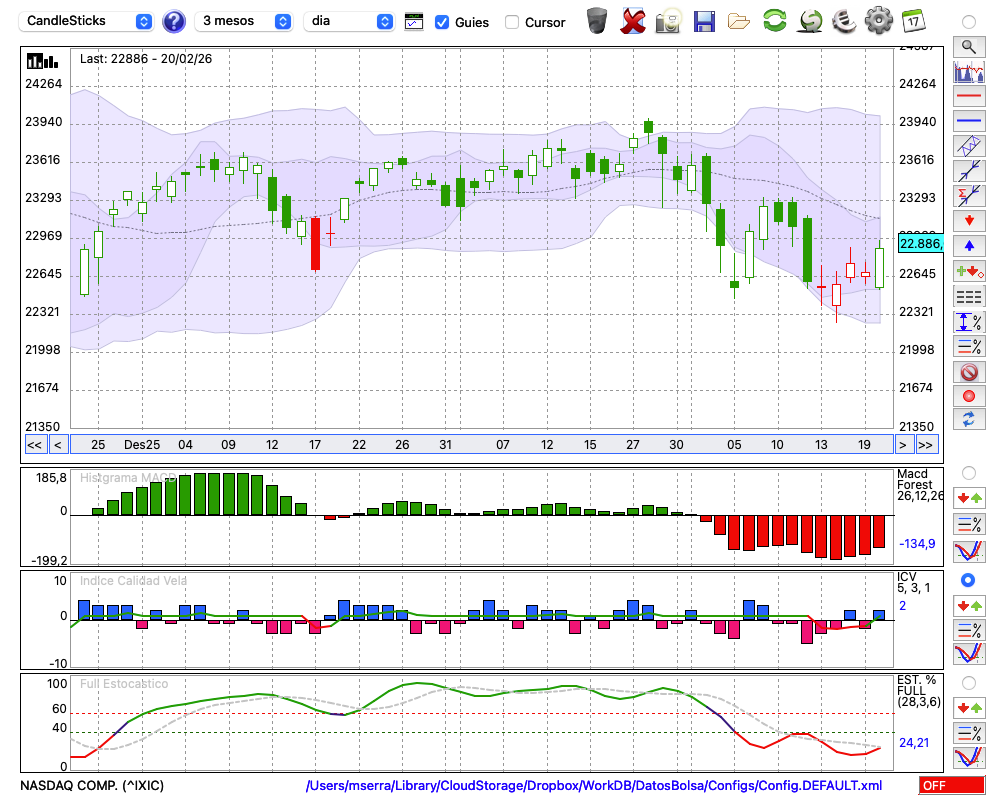Viewport: 1000px width, 800px height.
Task: Add a blue up arrow marker
Action: pos(969,246)
